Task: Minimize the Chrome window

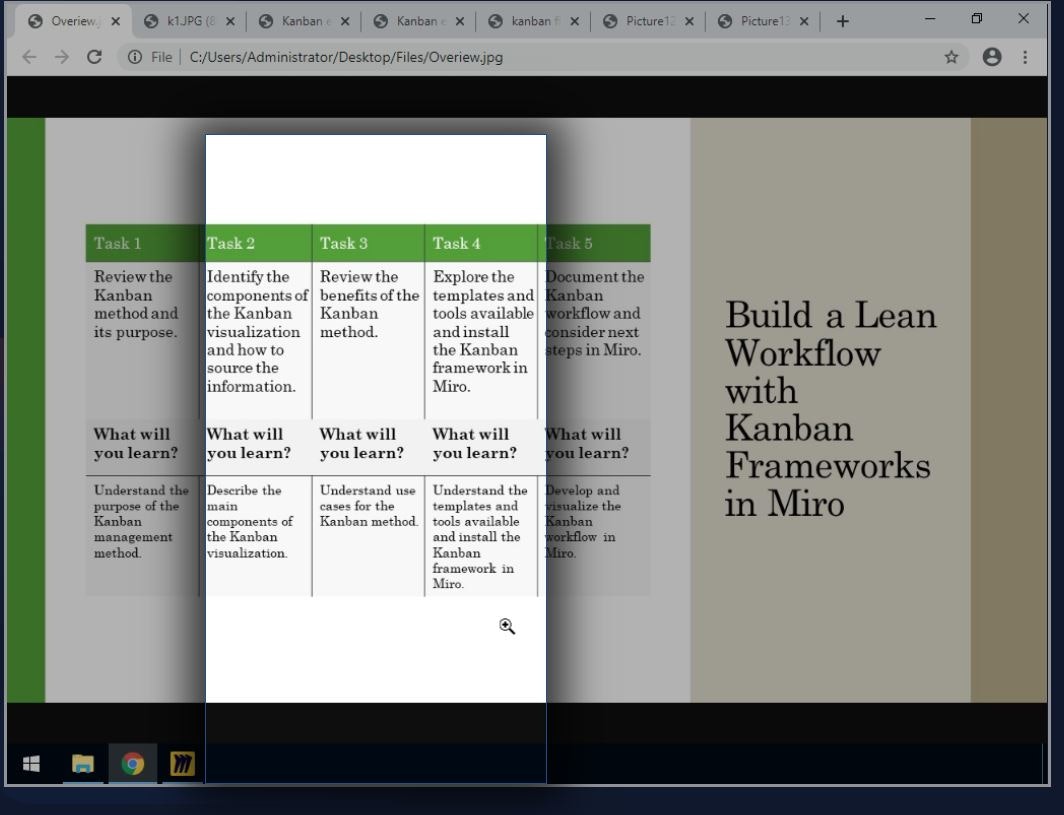Action: coord(930,19)
